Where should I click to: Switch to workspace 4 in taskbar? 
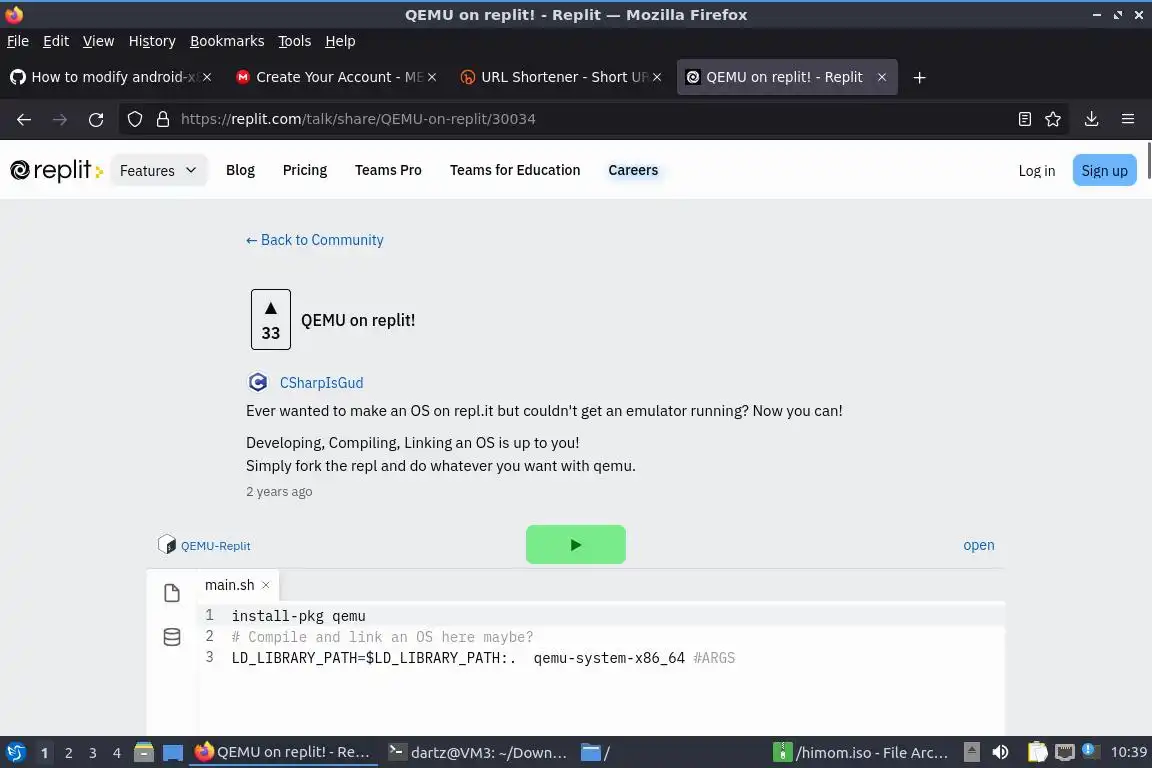coord(117,753)
